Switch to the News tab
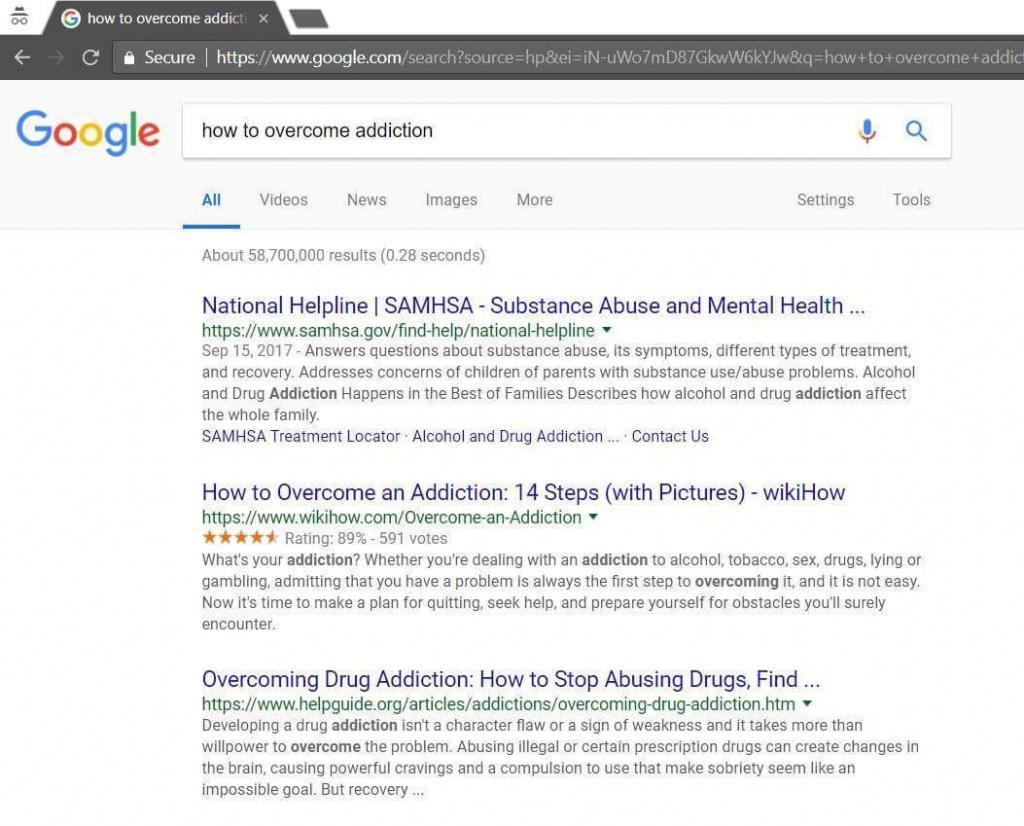 point(366,200)
